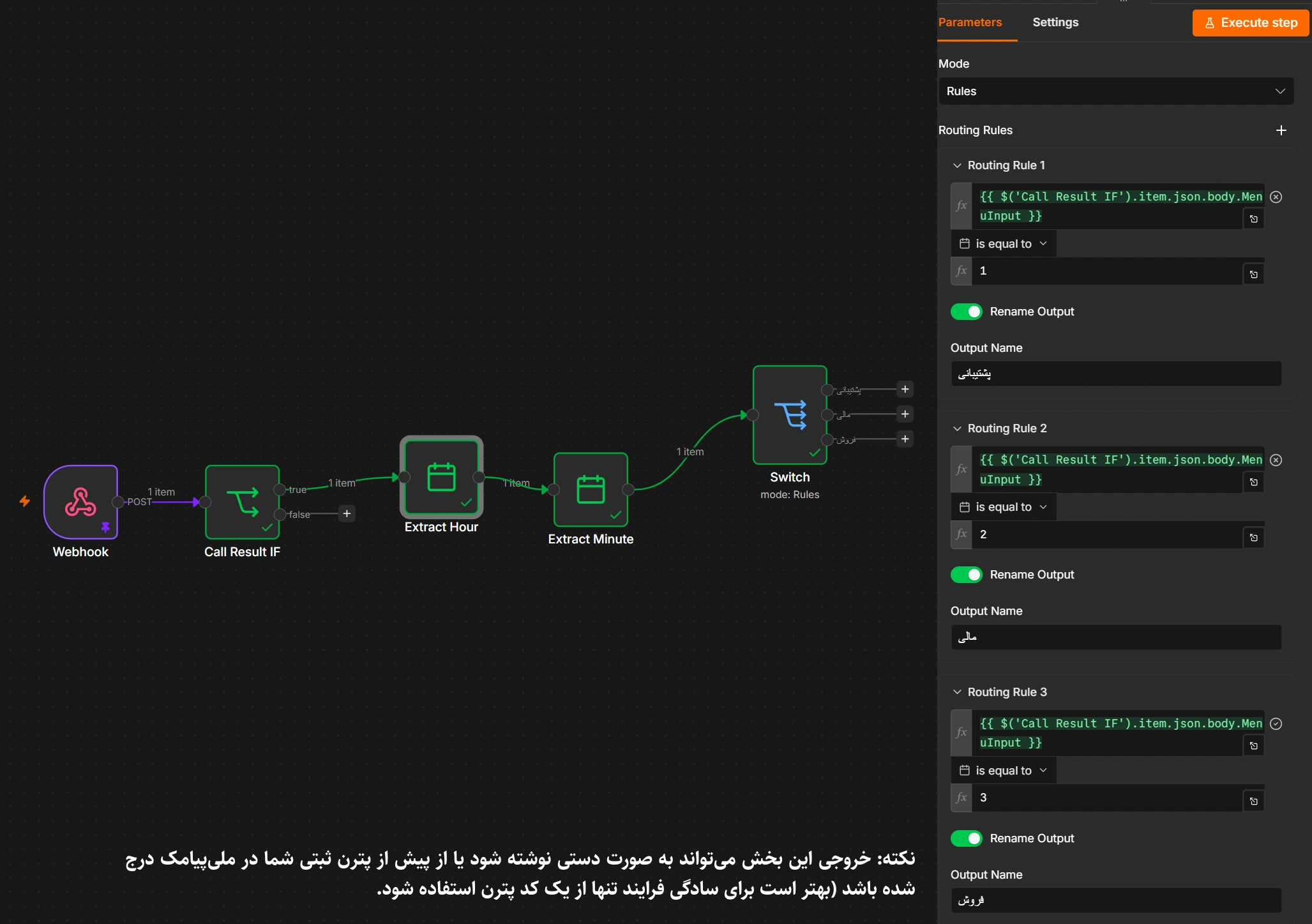This screenshot has height=924, width=1312.
Task: Click fx icon beside value 3
Action: [961, 798]
